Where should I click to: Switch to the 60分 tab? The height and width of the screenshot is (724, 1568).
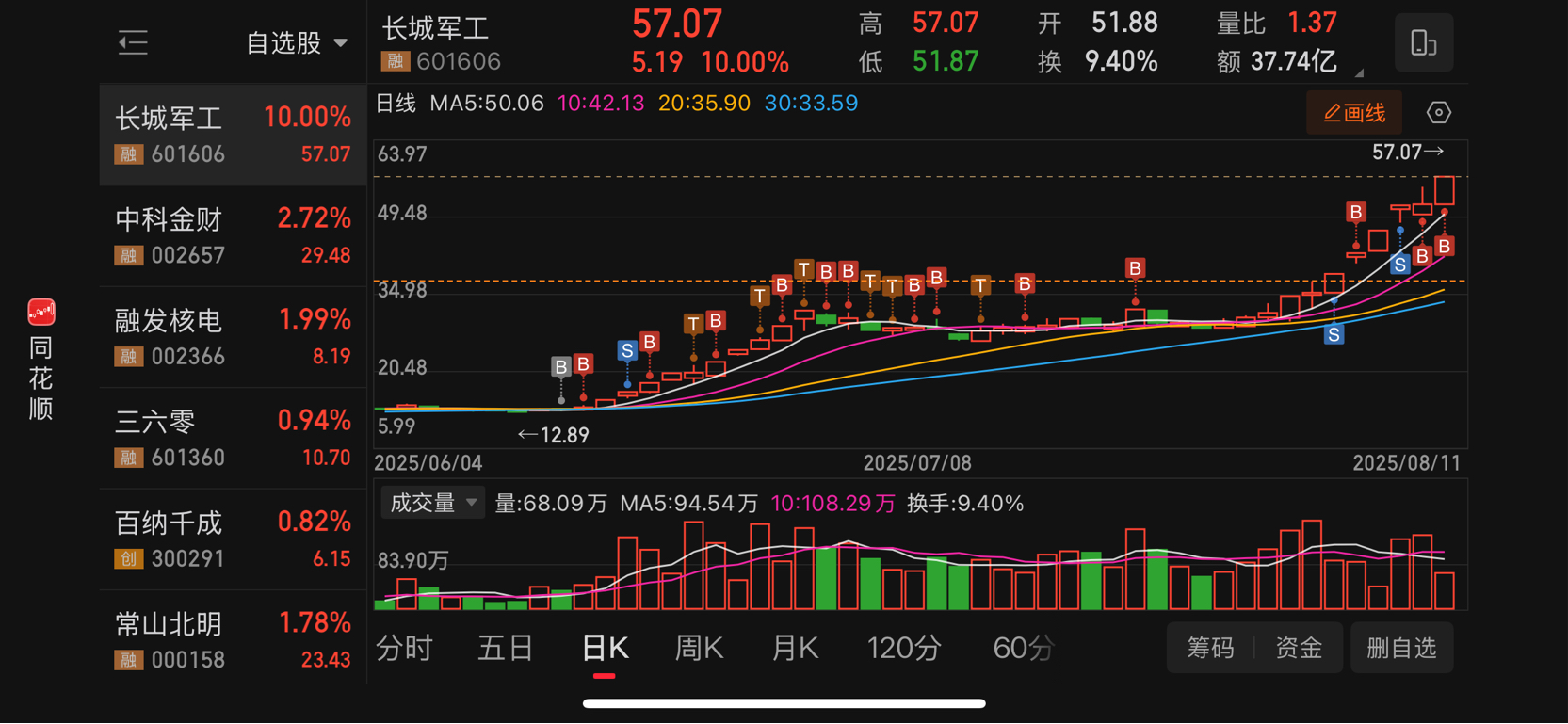click(1023, 648)
